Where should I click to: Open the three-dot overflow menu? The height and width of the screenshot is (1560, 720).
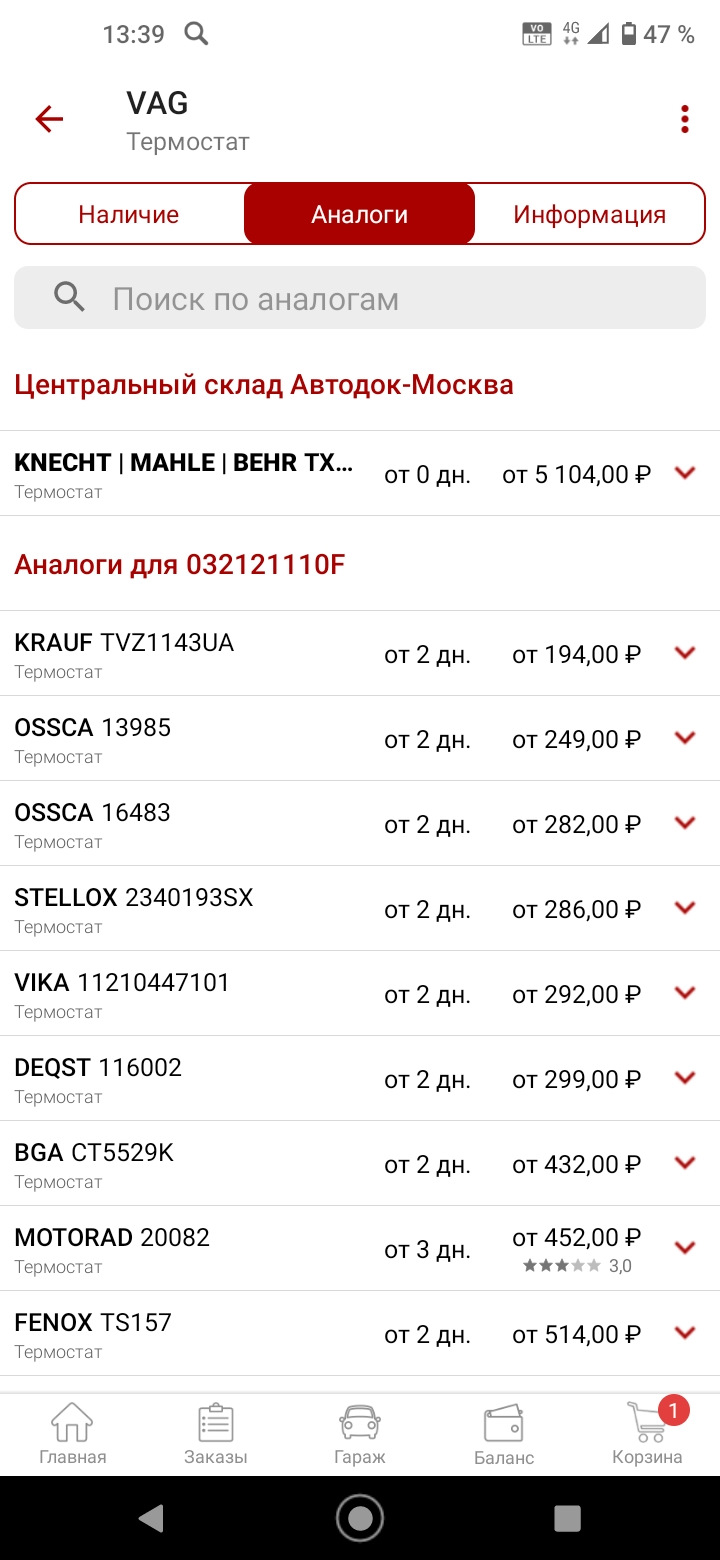coord(684,120)
